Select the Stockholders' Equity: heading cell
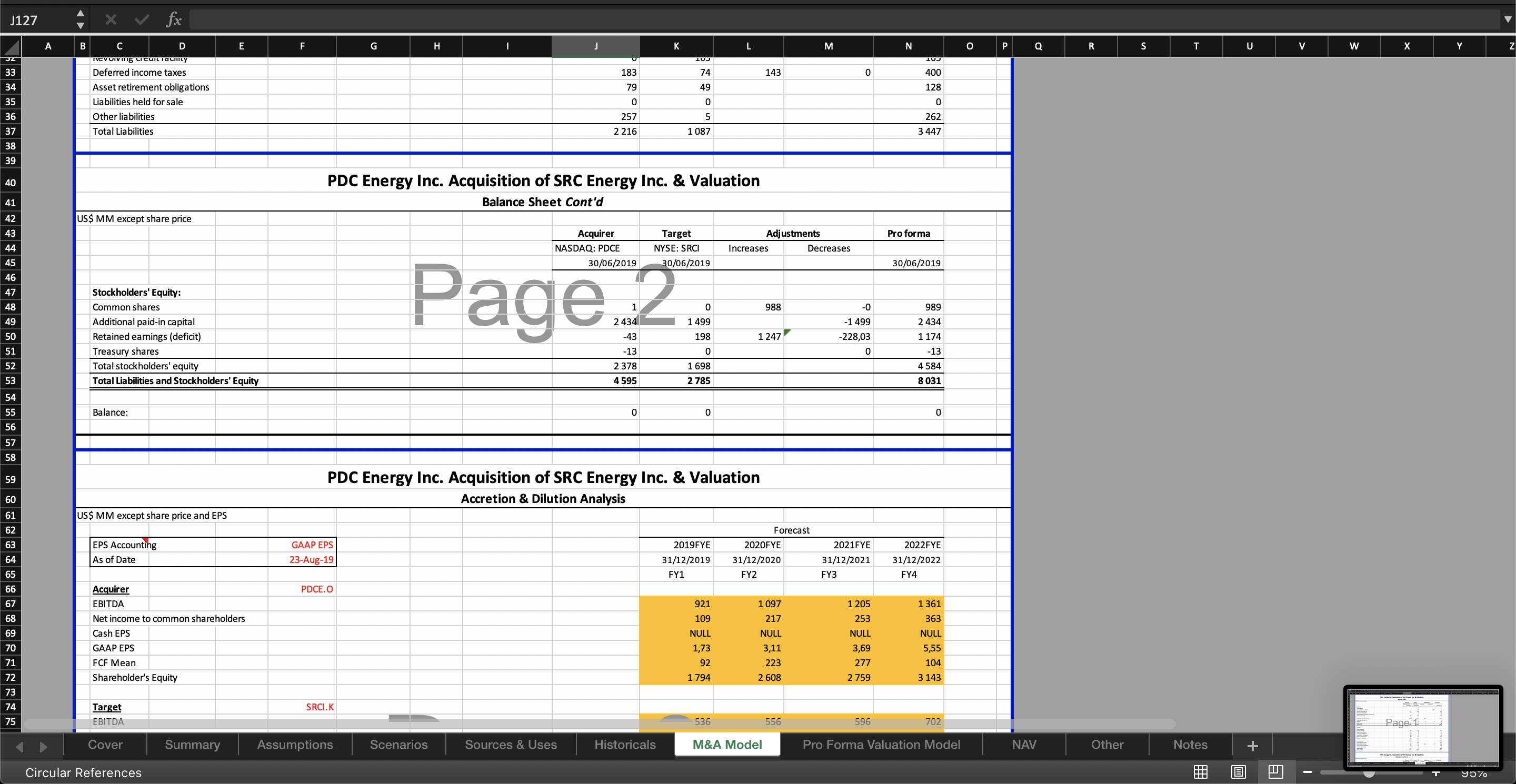This screenshot has height=784, width=1516. point(136,293)
